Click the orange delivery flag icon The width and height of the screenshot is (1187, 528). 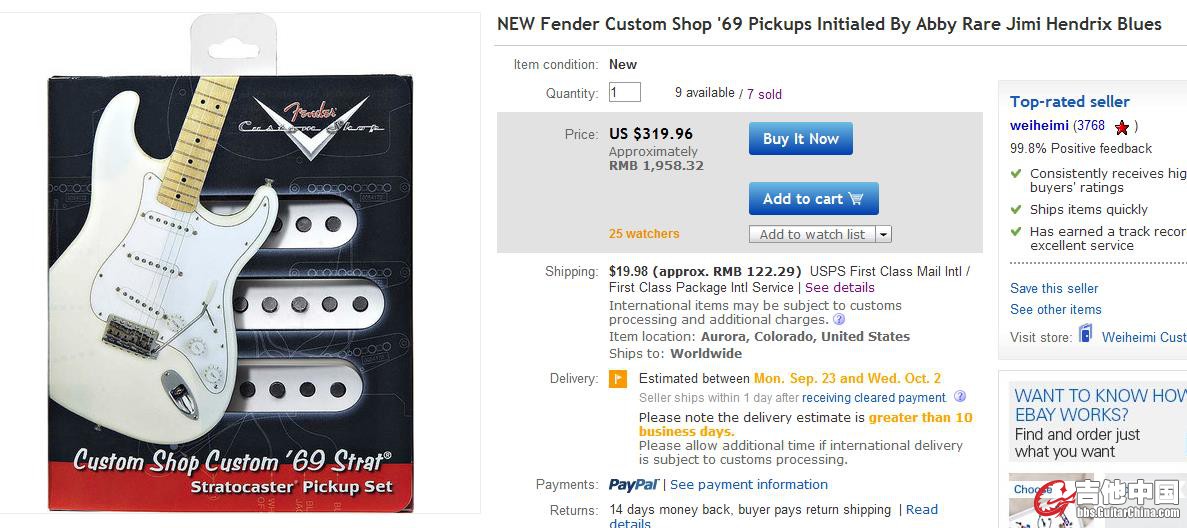tap(619, 379)
